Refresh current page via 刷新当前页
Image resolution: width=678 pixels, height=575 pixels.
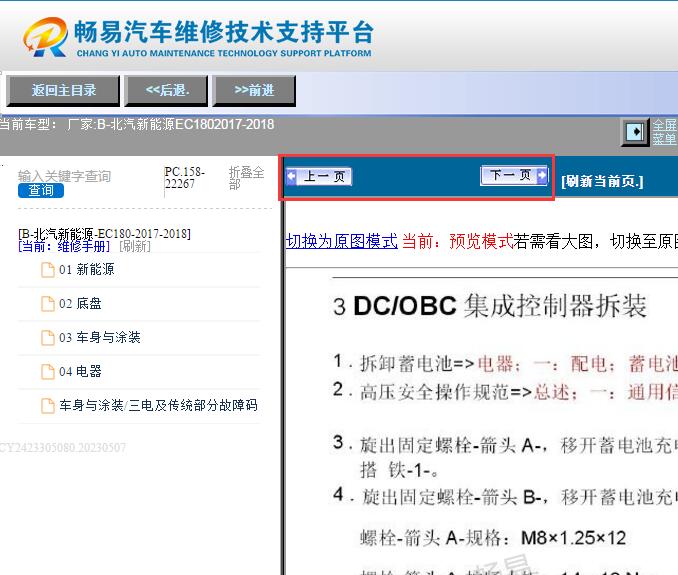[602, 181]
